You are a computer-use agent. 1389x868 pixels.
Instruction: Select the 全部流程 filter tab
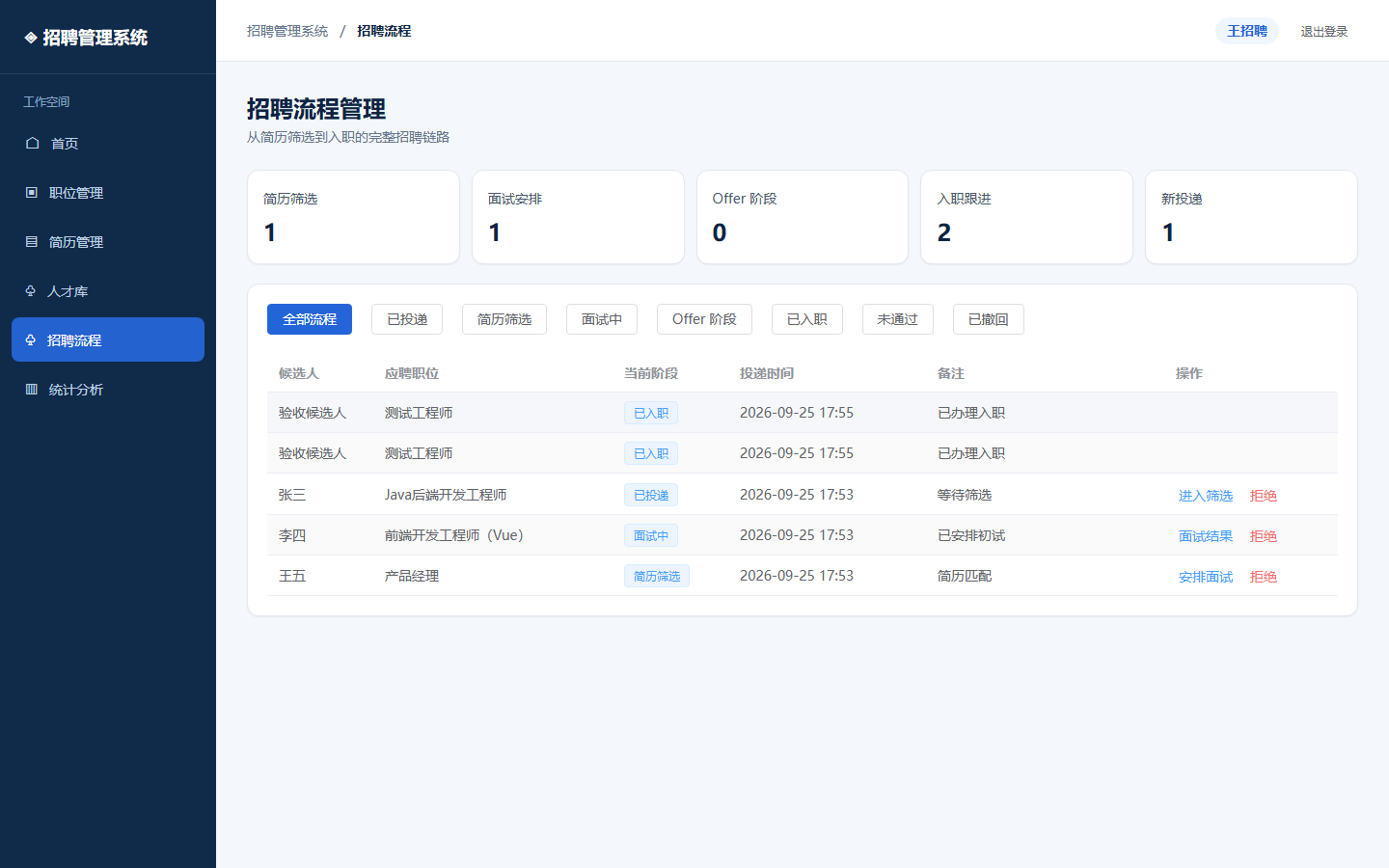pos(310,319)
